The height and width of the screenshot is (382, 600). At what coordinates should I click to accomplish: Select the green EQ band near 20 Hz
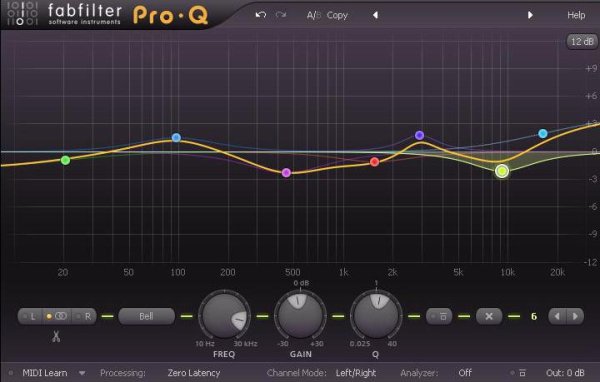(65, 160)
